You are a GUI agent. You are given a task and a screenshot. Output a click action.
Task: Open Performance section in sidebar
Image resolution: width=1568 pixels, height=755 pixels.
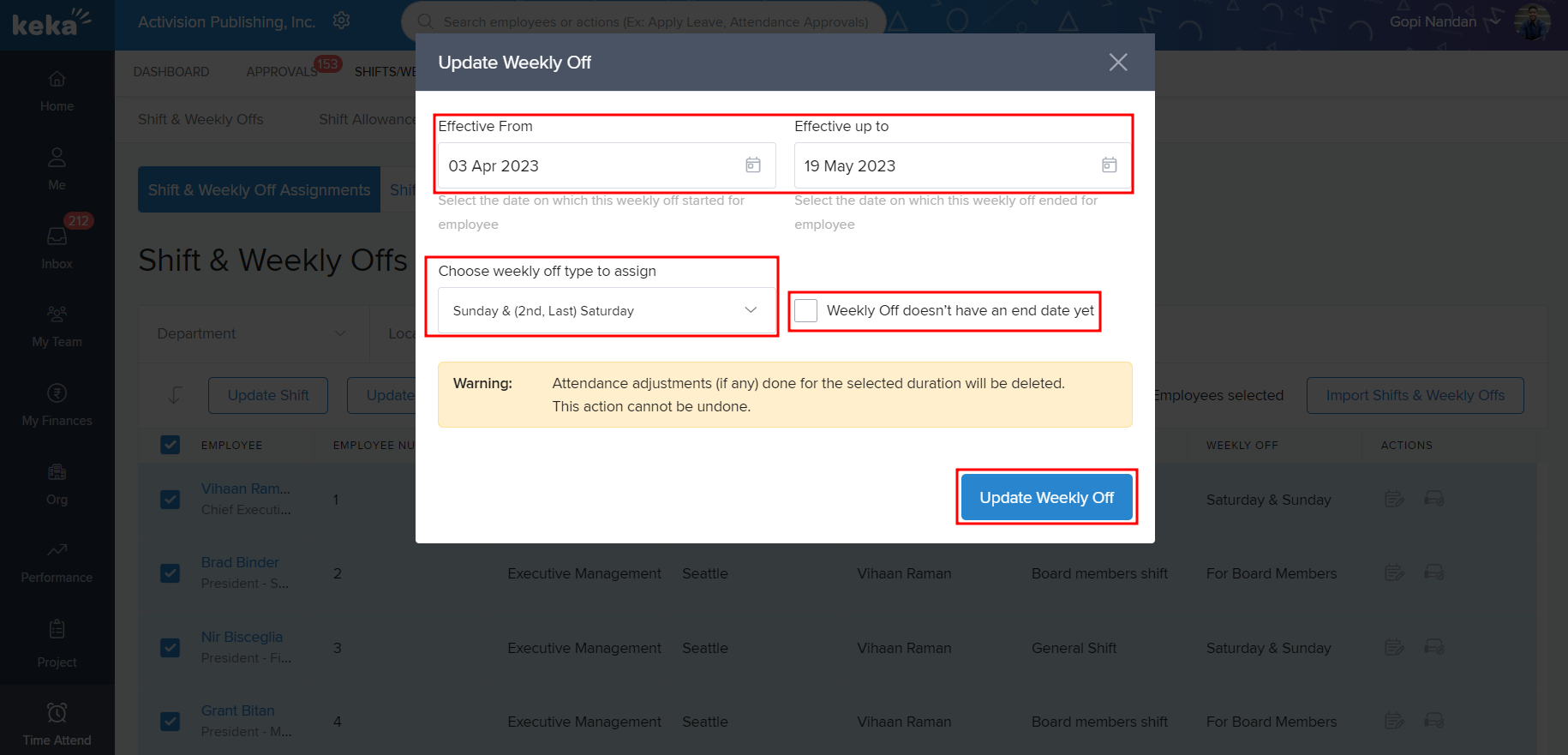pyautogui.click(x=57, y=561)
